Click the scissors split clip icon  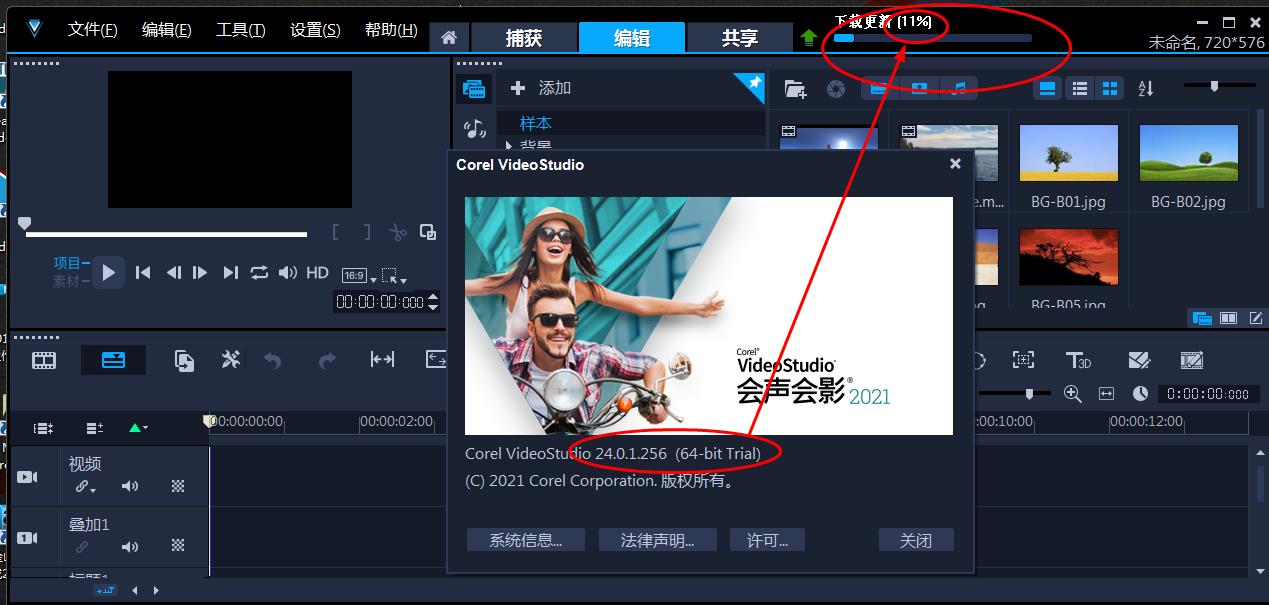tap(398, 232)
